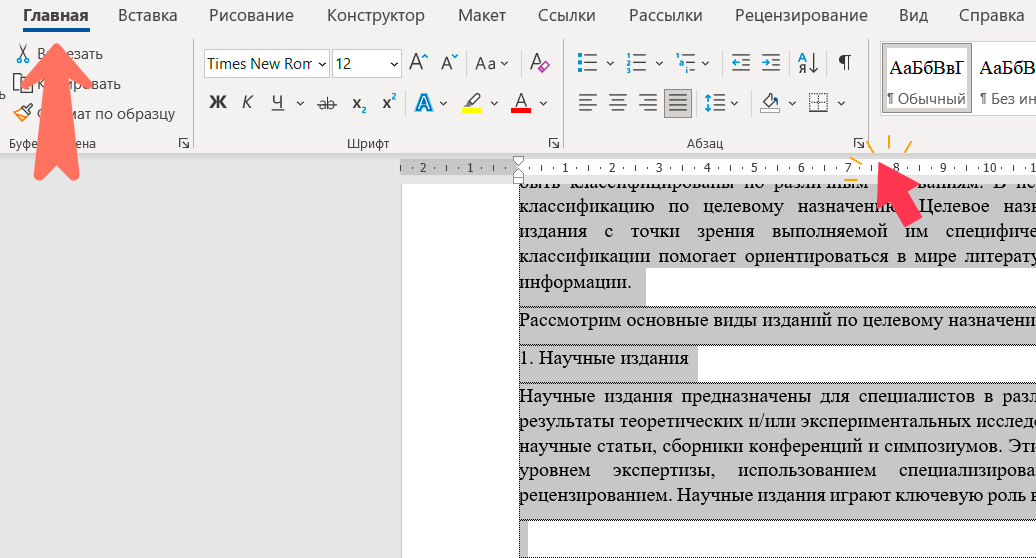Screen dimensions: 1036x558
Task: Open the Шрифт dialog launcher
Action: coord(554,143)
